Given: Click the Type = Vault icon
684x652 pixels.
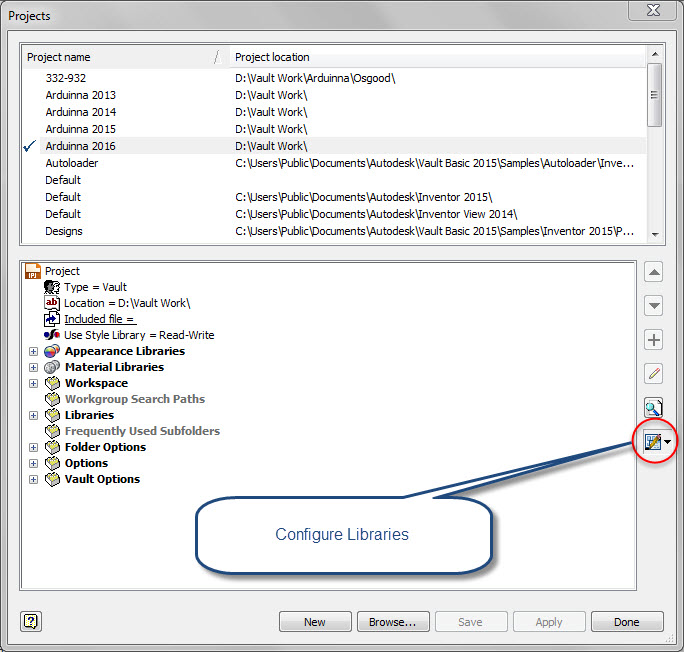Looking at the screenshot, I should (x=52, y=287).
